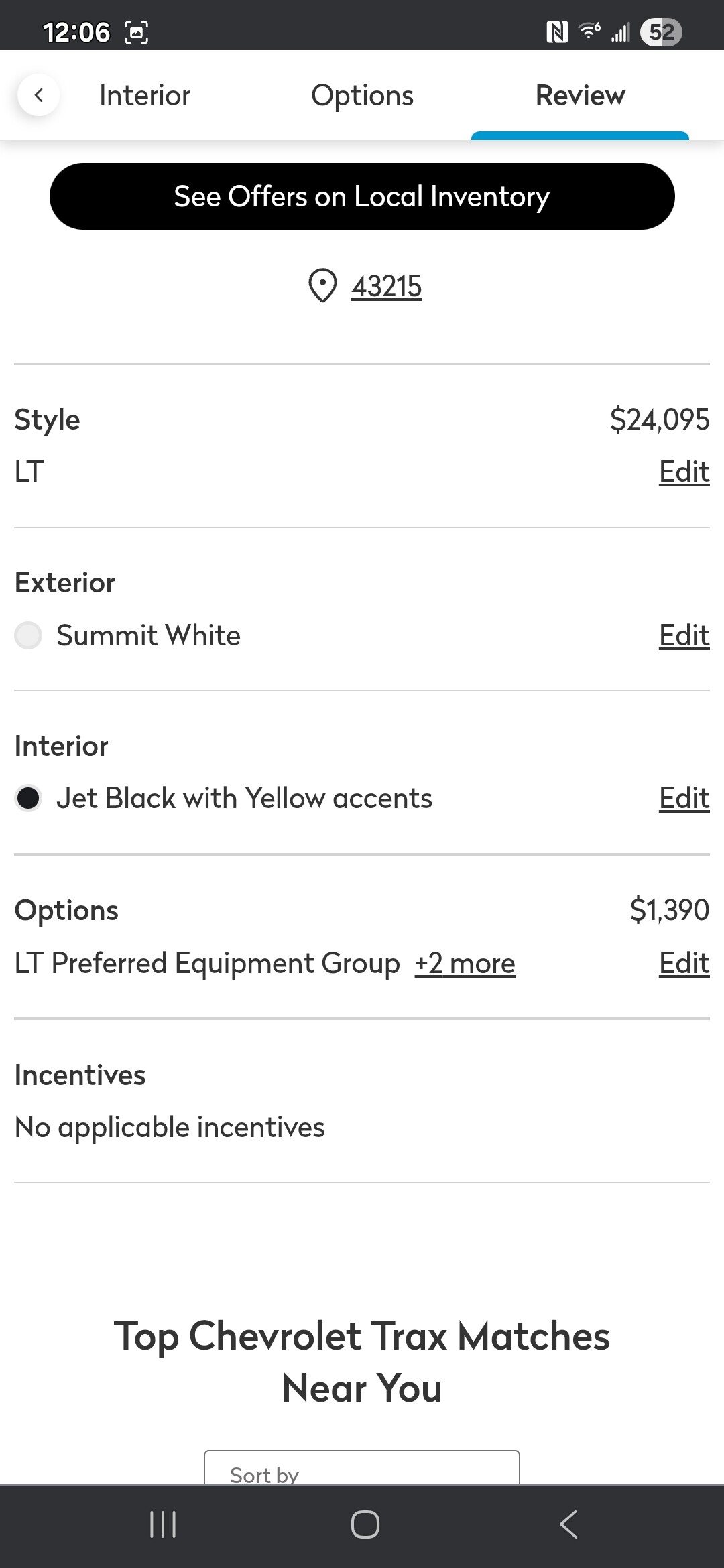
Task: Tap the NFC icon in status bar
Action: (556, 32)
